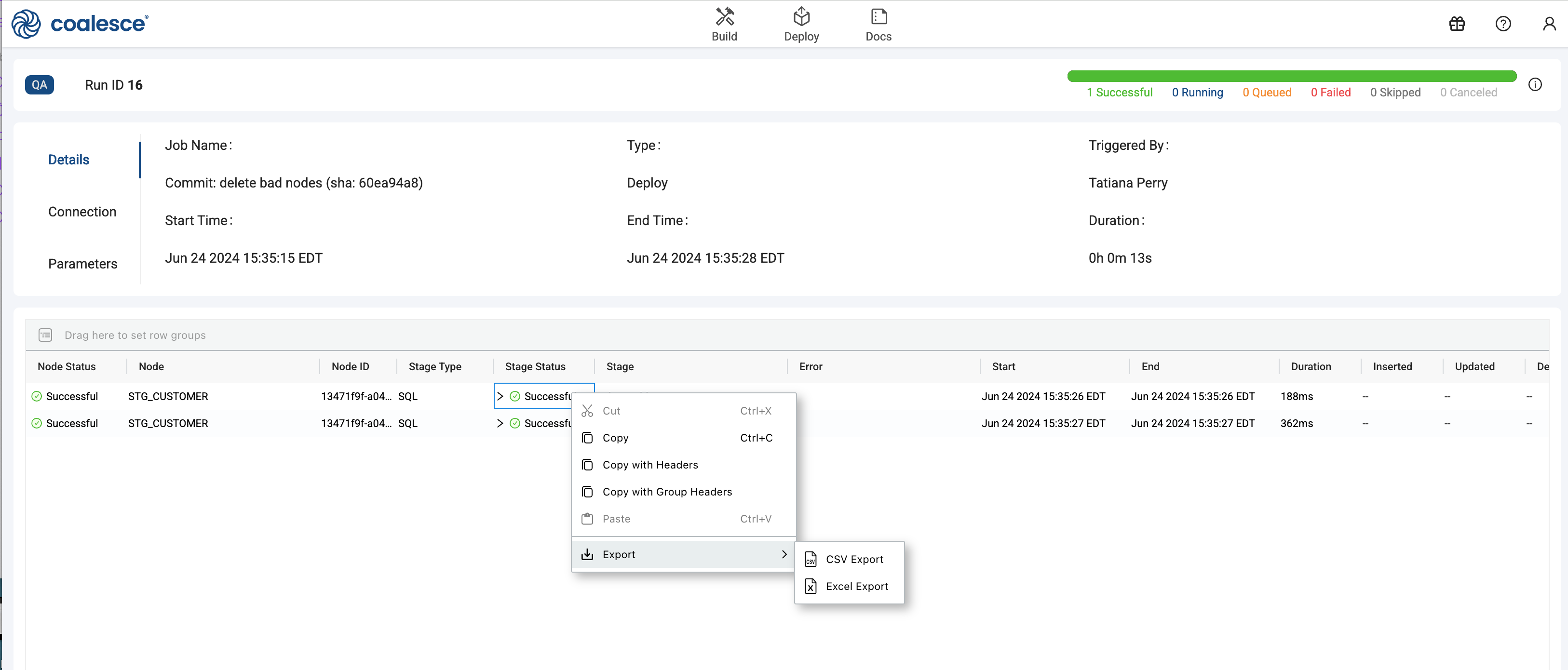This screenshot has width=1568, height=670.
Task: Click the Cut scissors icon
Action: pos(587,411)
